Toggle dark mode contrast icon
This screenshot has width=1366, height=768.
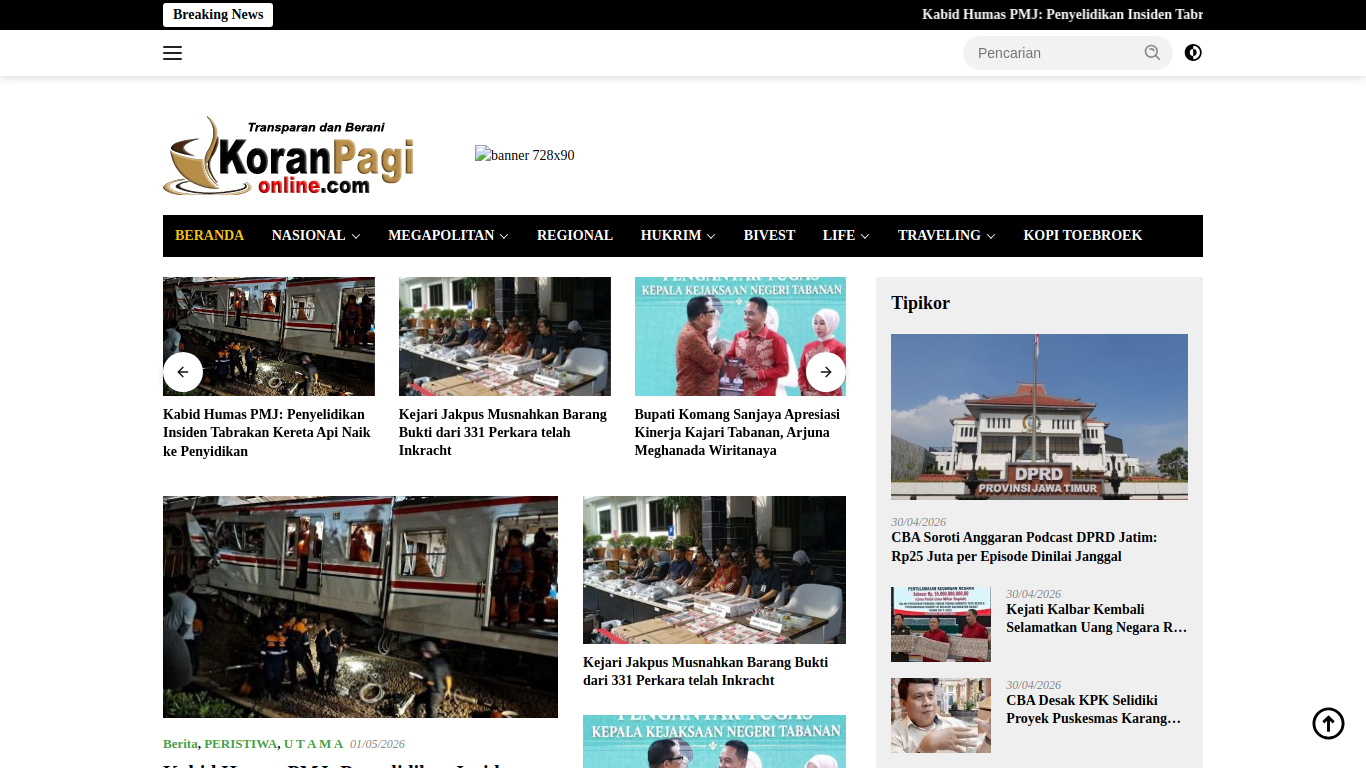pyautogui.click(x=1193, y=53)
